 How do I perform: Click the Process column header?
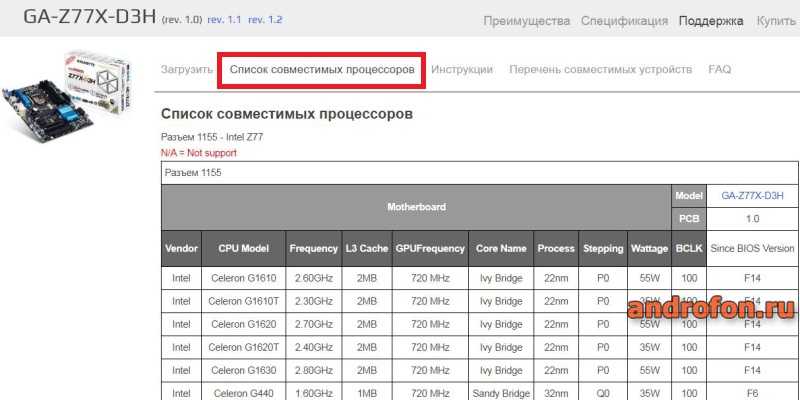556,248
